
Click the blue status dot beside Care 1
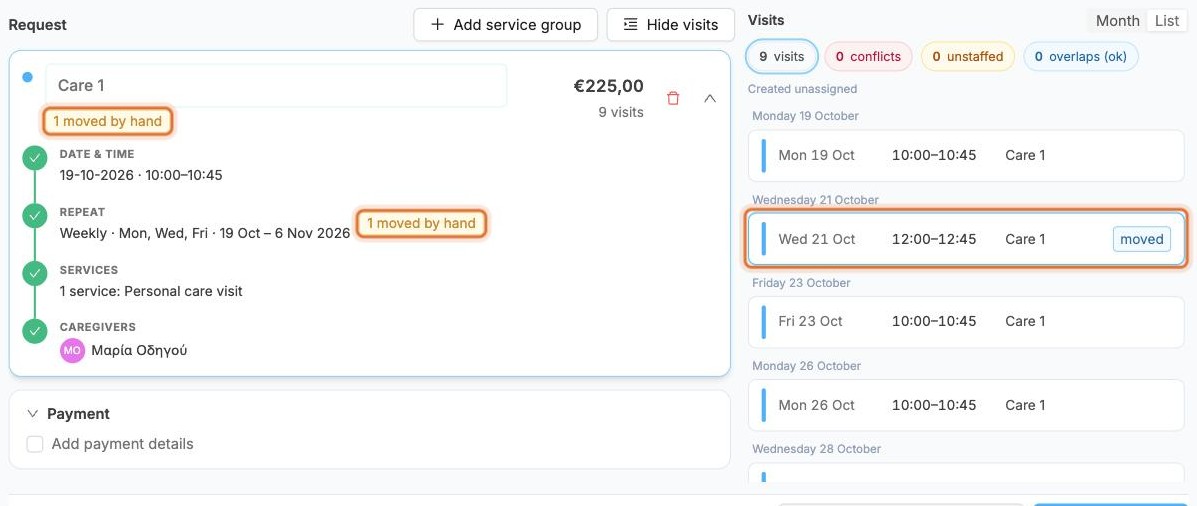[x=27, y=77]
